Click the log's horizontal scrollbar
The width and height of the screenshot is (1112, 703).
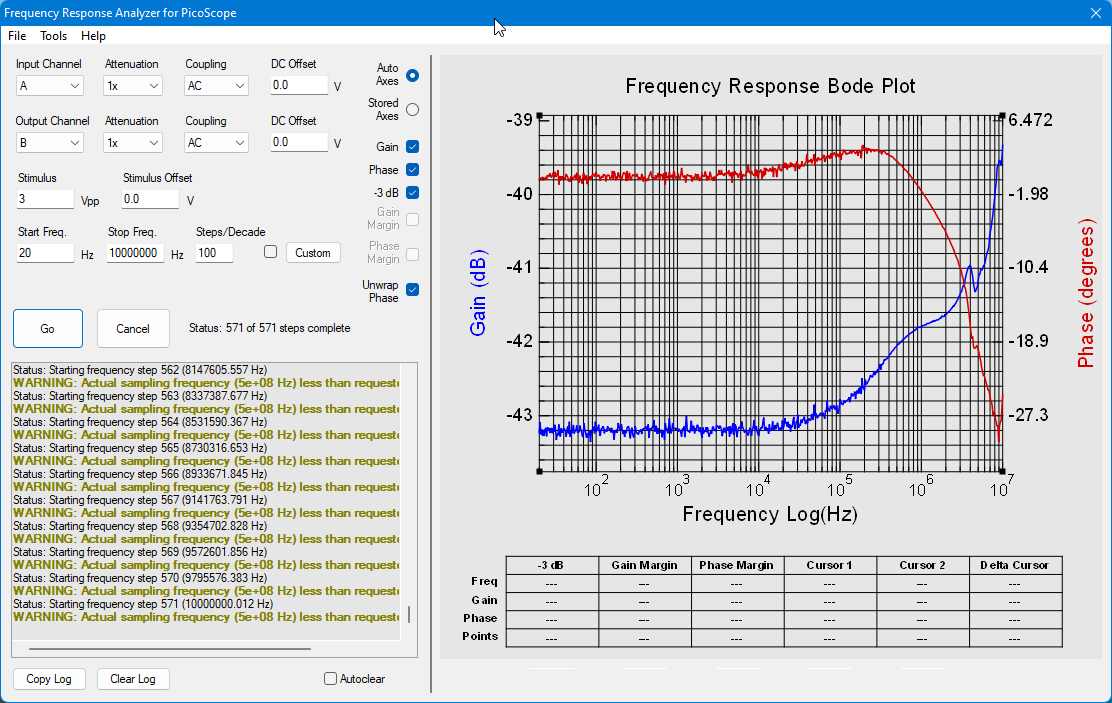point(169,648)
